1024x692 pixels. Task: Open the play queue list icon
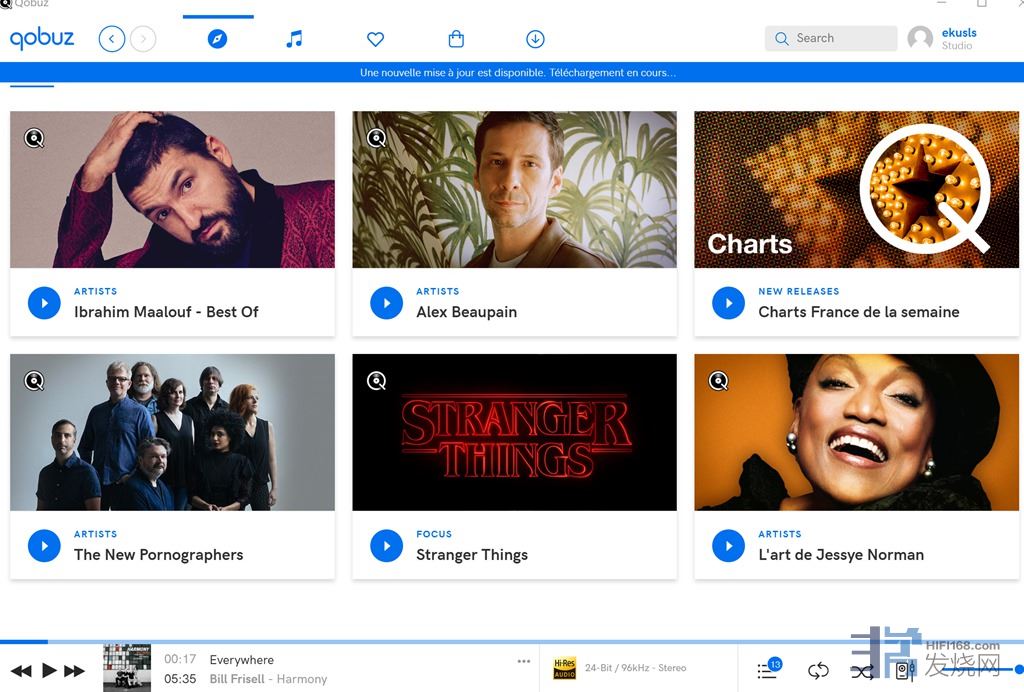coord(767,670)
